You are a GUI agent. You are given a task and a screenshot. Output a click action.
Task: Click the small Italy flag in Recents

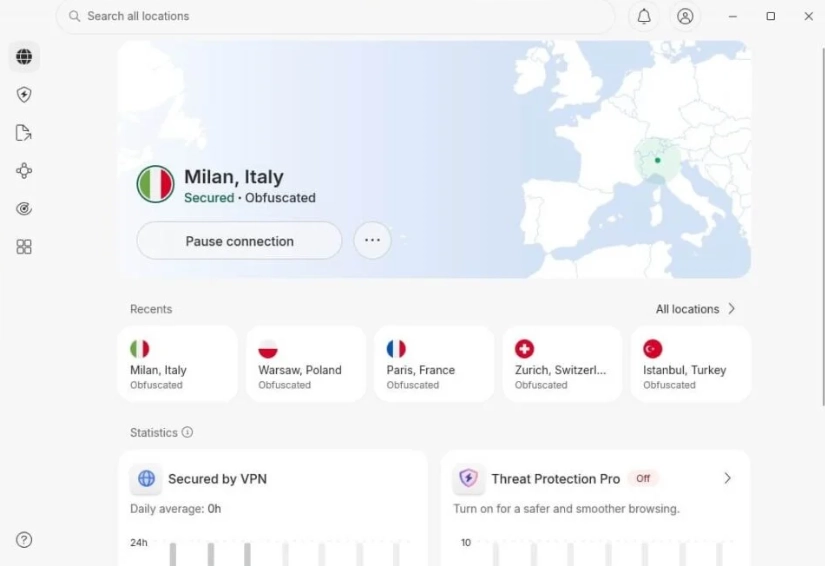pyautogui.click(x=139, y=349)
